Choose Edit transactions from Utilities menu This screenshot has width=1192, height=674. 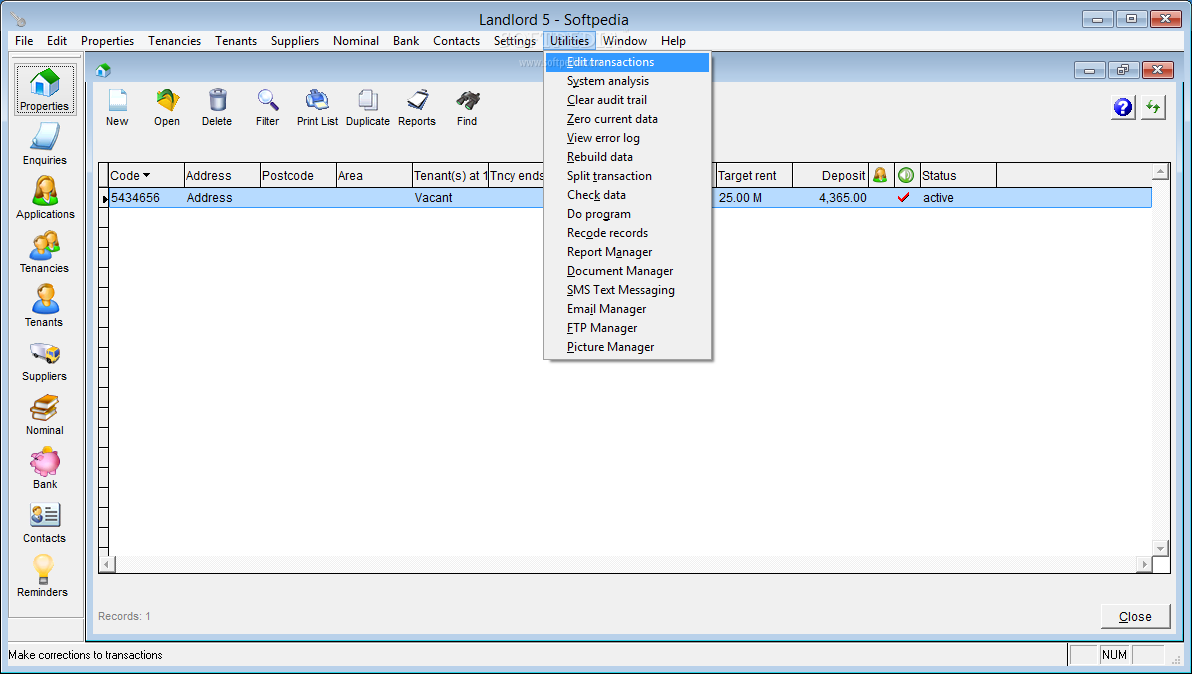627,62
